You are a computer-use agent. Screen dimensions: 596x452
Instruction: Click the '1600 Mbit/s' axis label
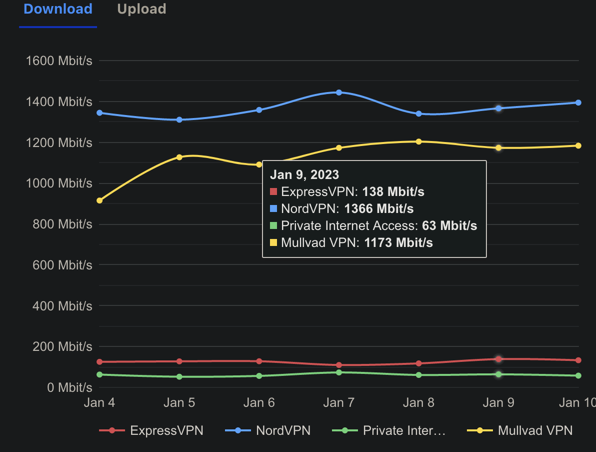point(59,61)
